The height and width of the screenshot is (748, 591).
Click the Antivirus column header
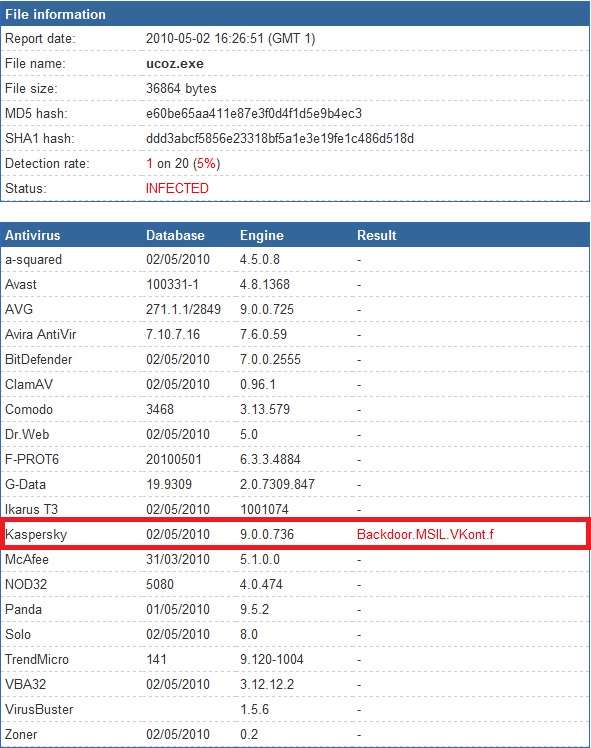coord(32,235)
